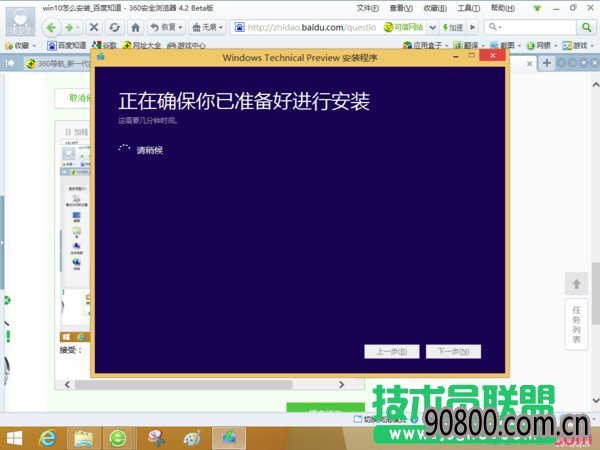Open the 无痕 incognito dropdown
The height and width of the screenshot is (450, 600).
207,28
